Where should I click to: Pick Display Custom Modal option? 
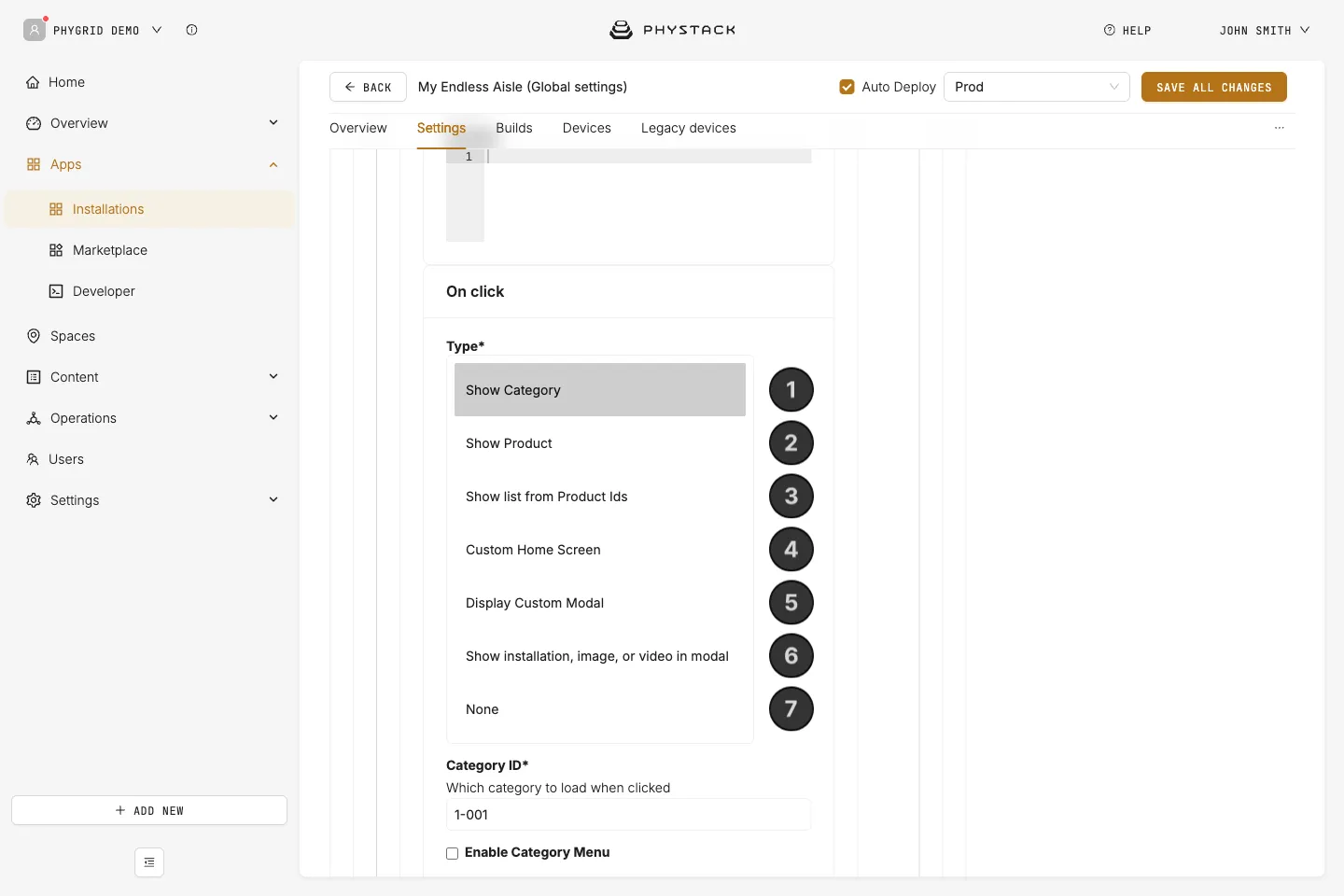point(600,603)
